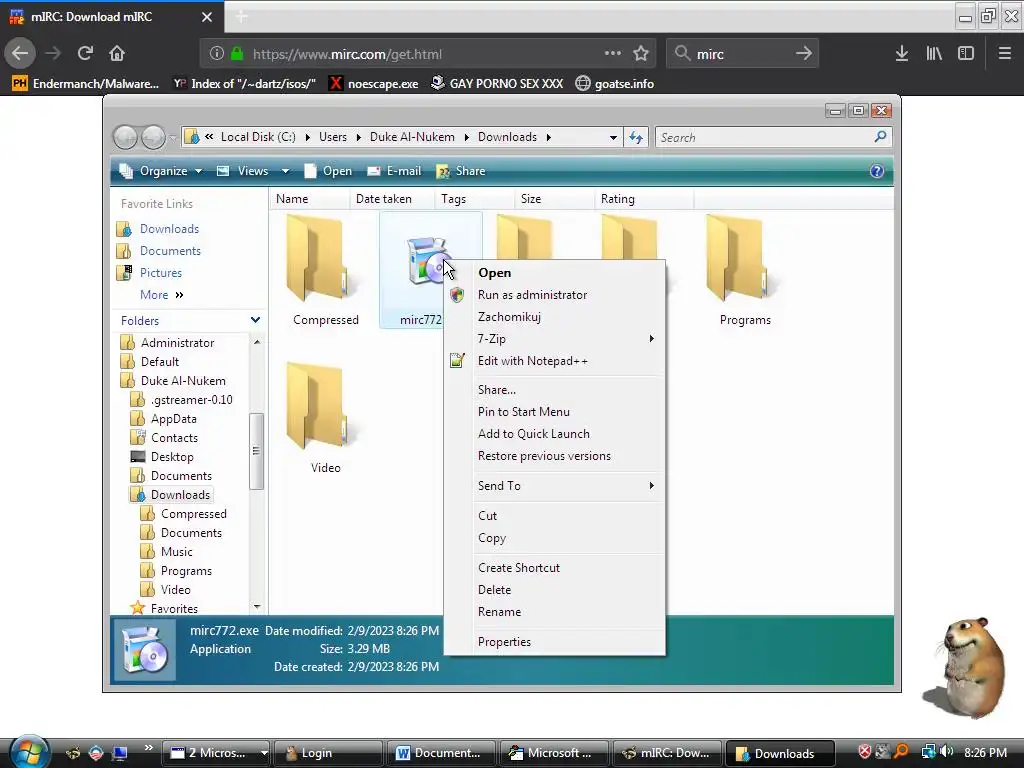1024x768 pixels.
Task: Bookmark this page with the star icon
Action: point(641,54)
